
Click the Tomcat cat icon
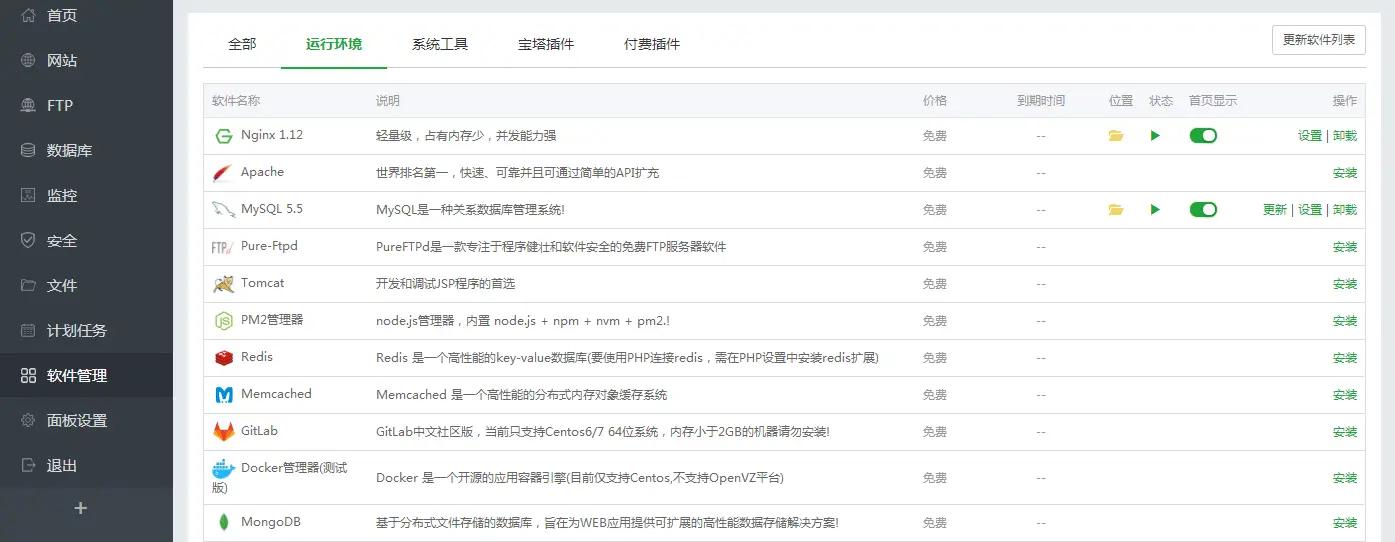point(223,284)
